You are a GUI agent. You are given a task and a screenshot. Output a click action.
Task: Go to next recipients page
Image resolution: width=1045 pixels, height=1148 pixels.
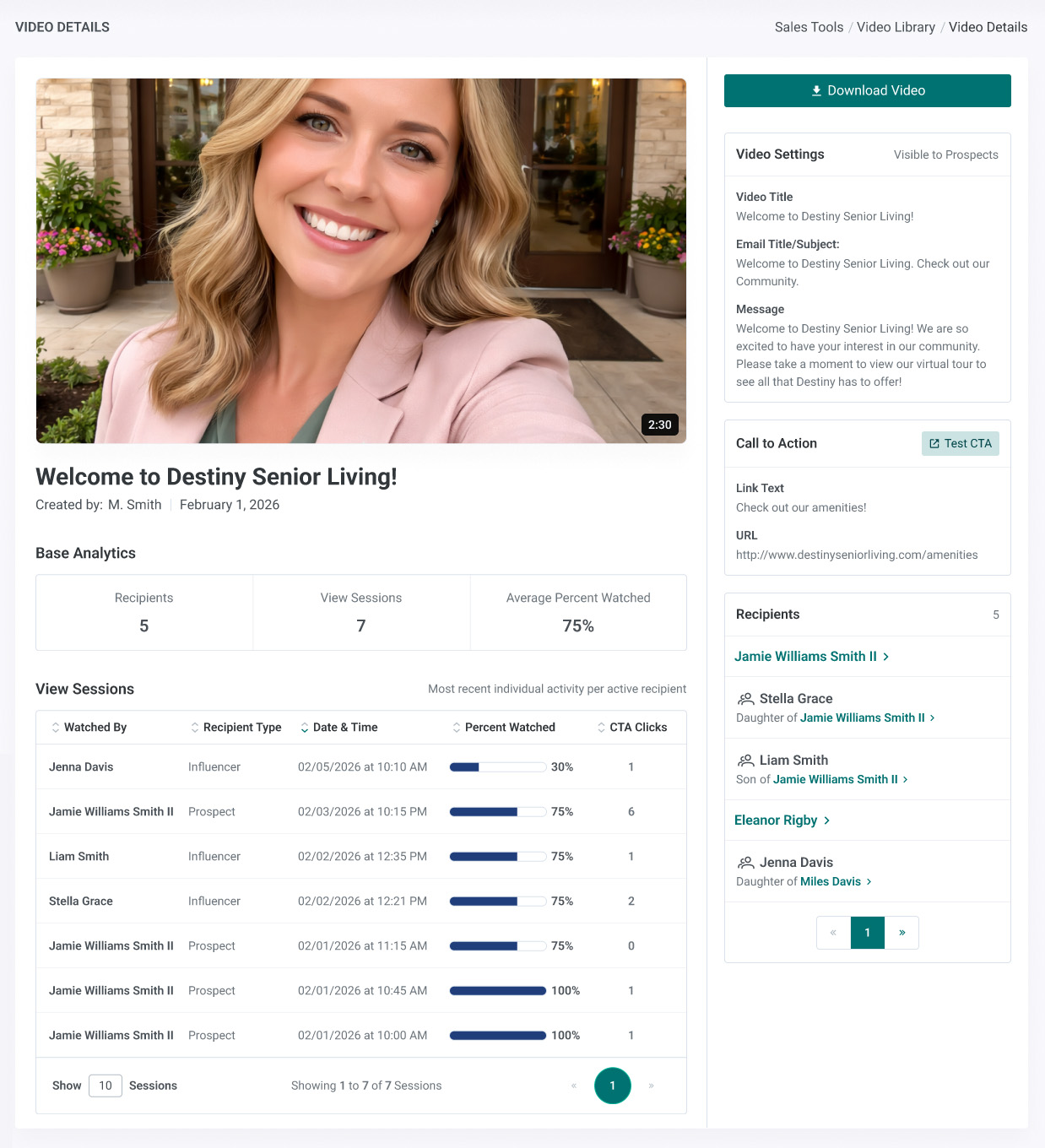(x=902, y=933)
